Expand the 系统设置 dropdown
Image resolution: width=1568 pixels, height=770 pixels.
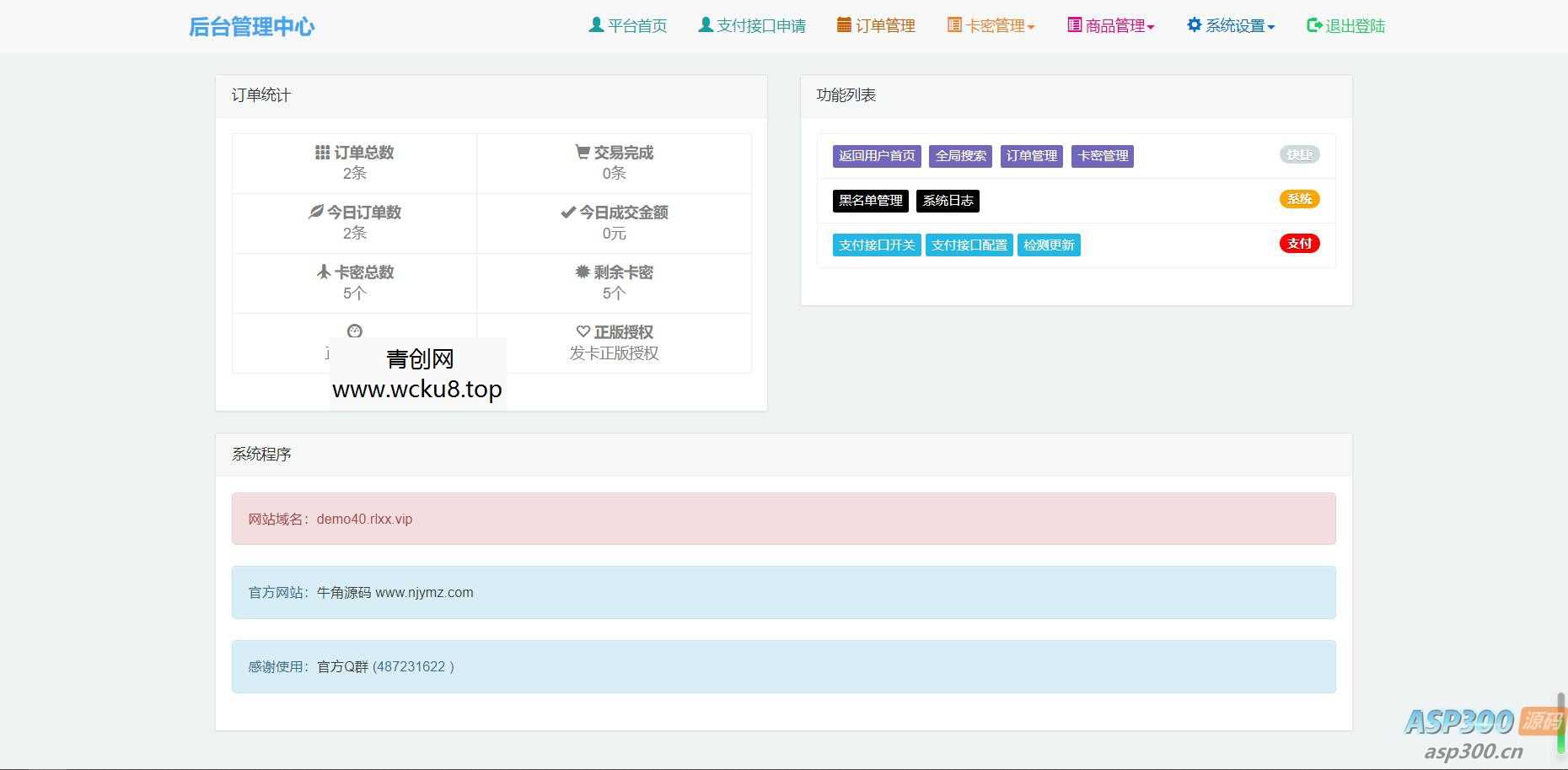1231,25
